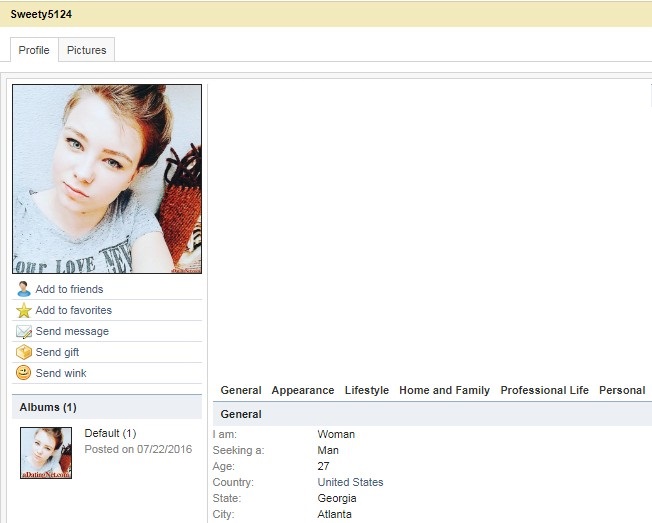Go to Home and Family section

point(444,390)
